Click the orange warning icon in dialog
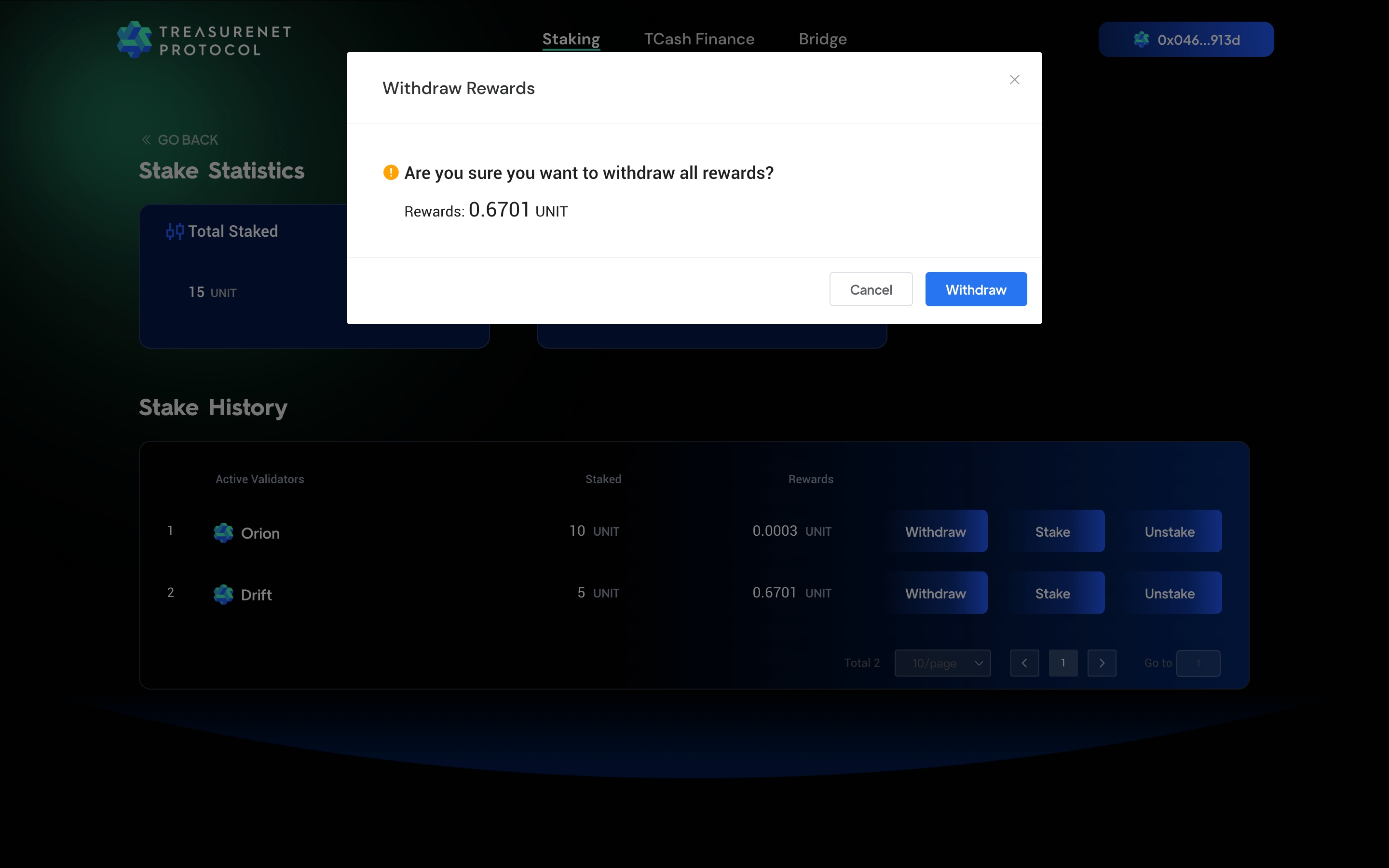The image size is (1389, 868). click(x=391, y=172)
